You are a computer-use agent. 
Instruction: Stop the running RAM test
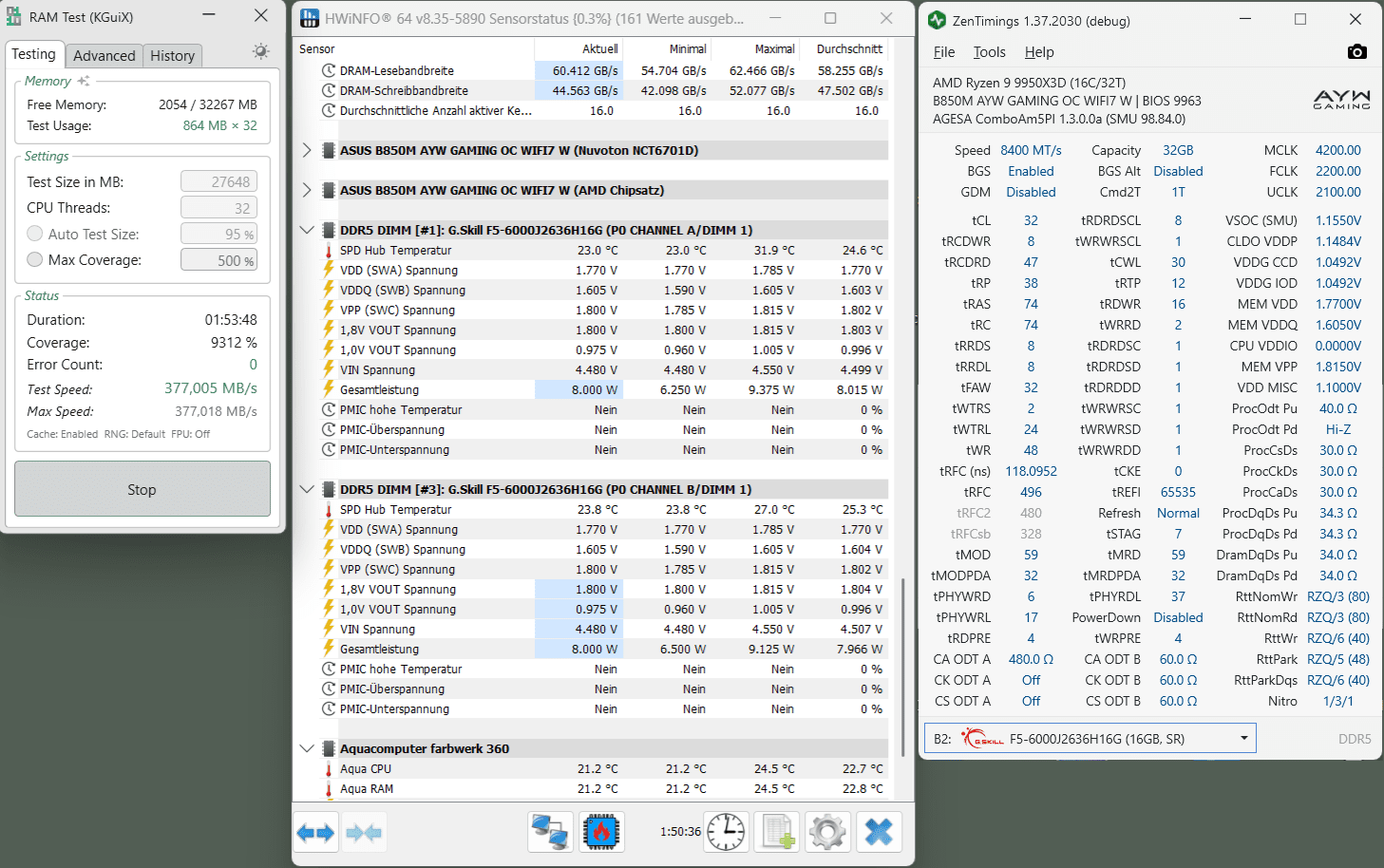coord(142,489)
